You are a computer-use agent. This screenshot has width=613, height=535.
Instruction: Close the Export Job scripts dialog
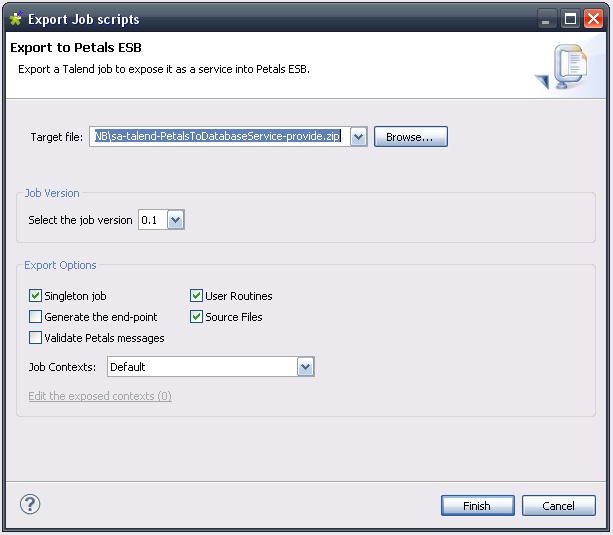[593, 19]
